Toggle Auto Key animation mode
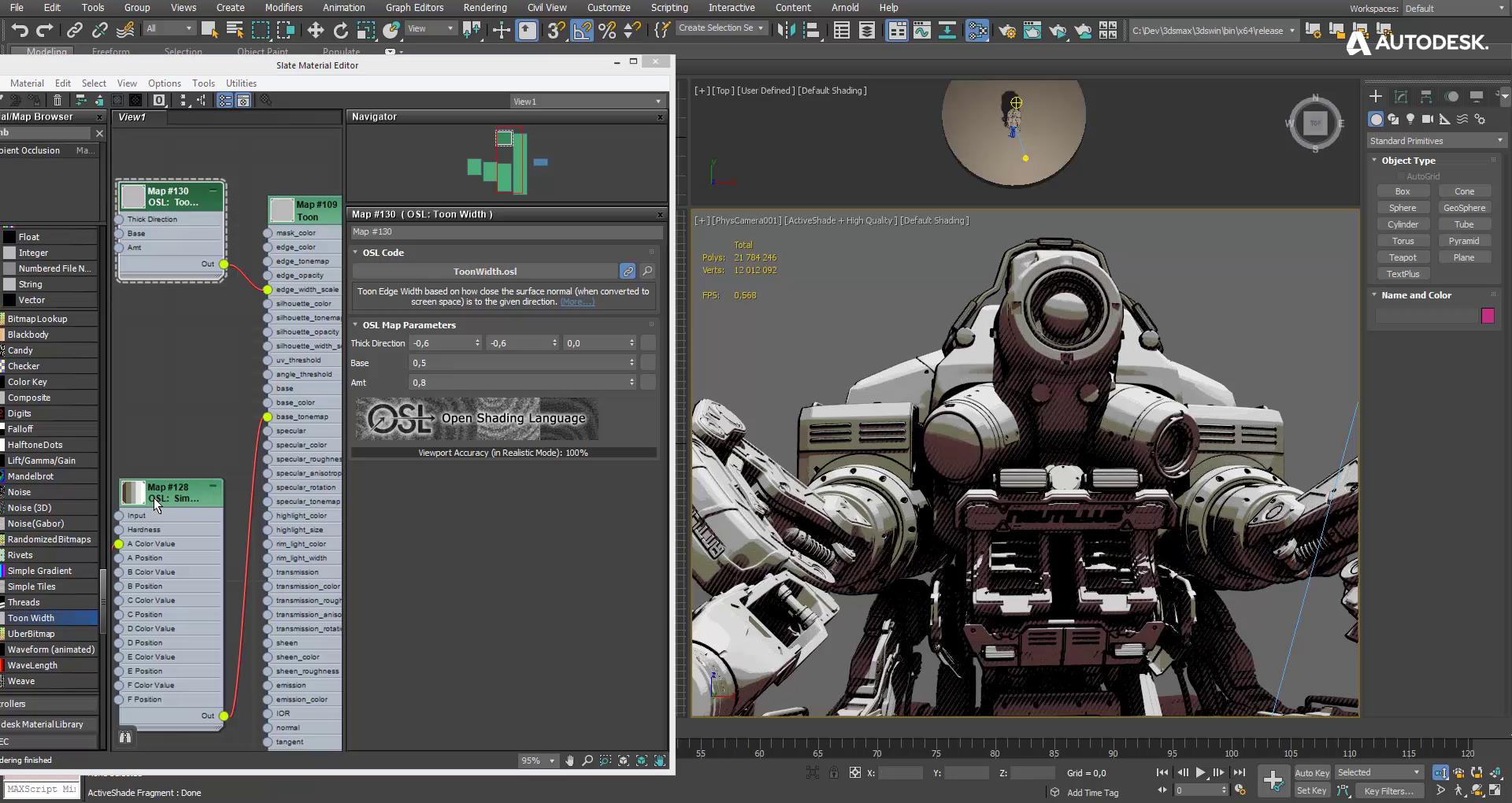 coord(1311,773)
